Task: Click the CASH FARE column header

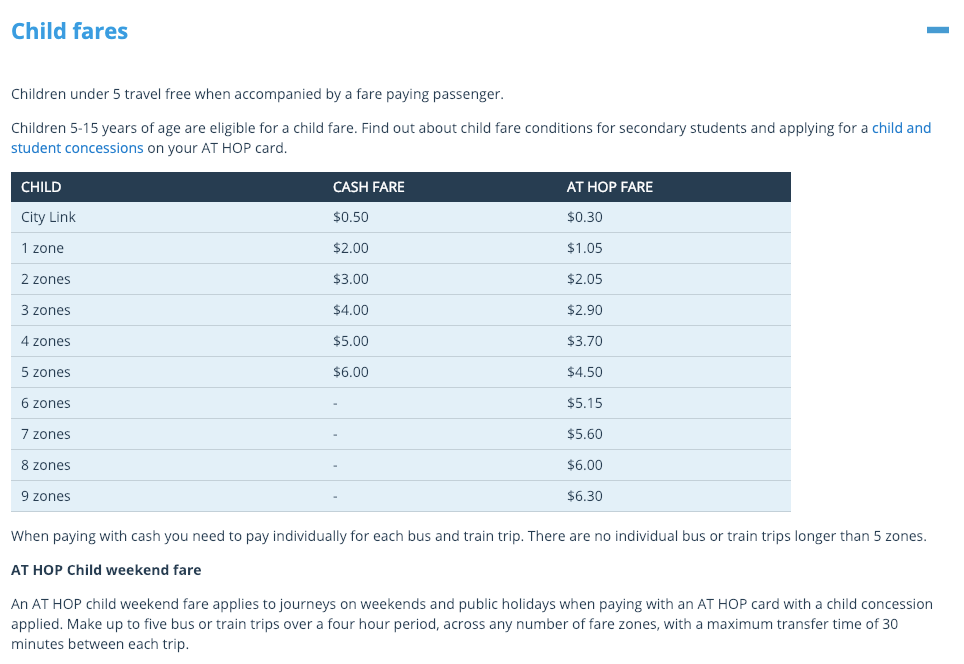Action: (x=369, y=187)
